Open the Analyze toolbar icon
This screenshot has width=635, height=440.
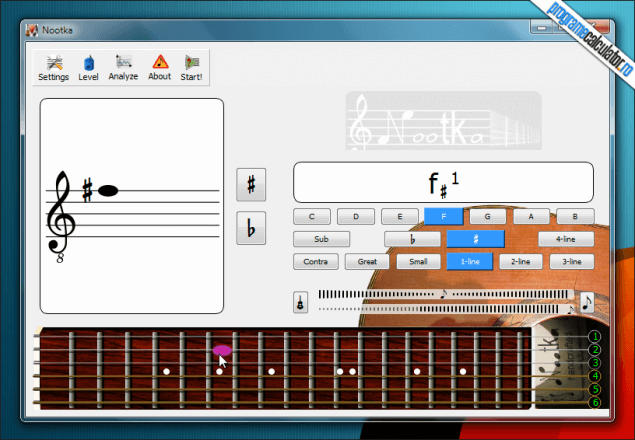pos(123,68)
